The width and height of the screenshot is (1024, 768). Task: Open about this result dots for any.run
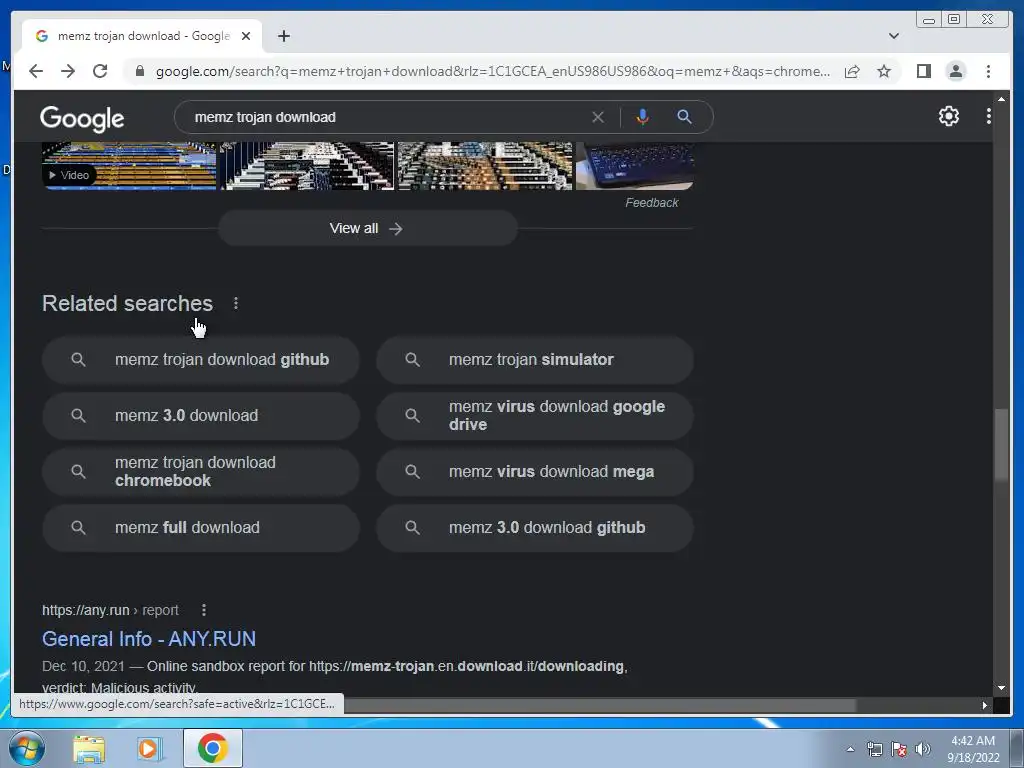[x=204, y=610]
